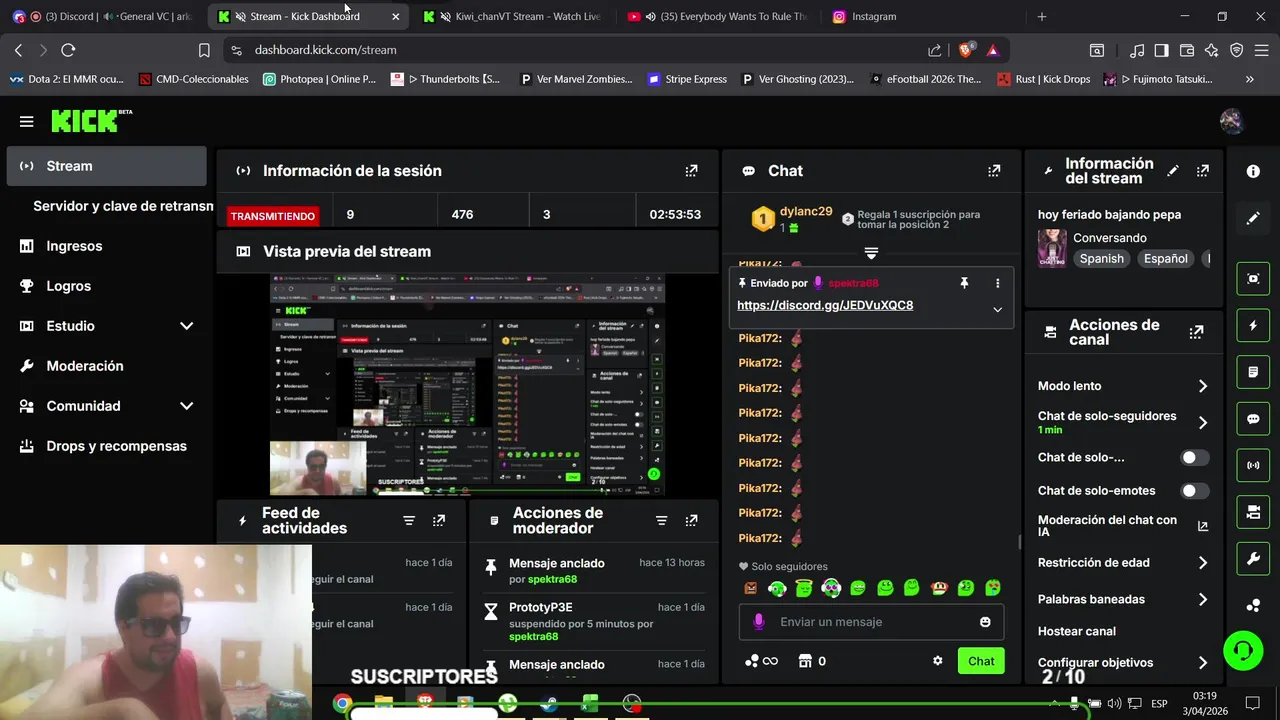Pop out the Acciones de canal panel
Viewport: 1280px width, 720px height.
coord(1196,332)
